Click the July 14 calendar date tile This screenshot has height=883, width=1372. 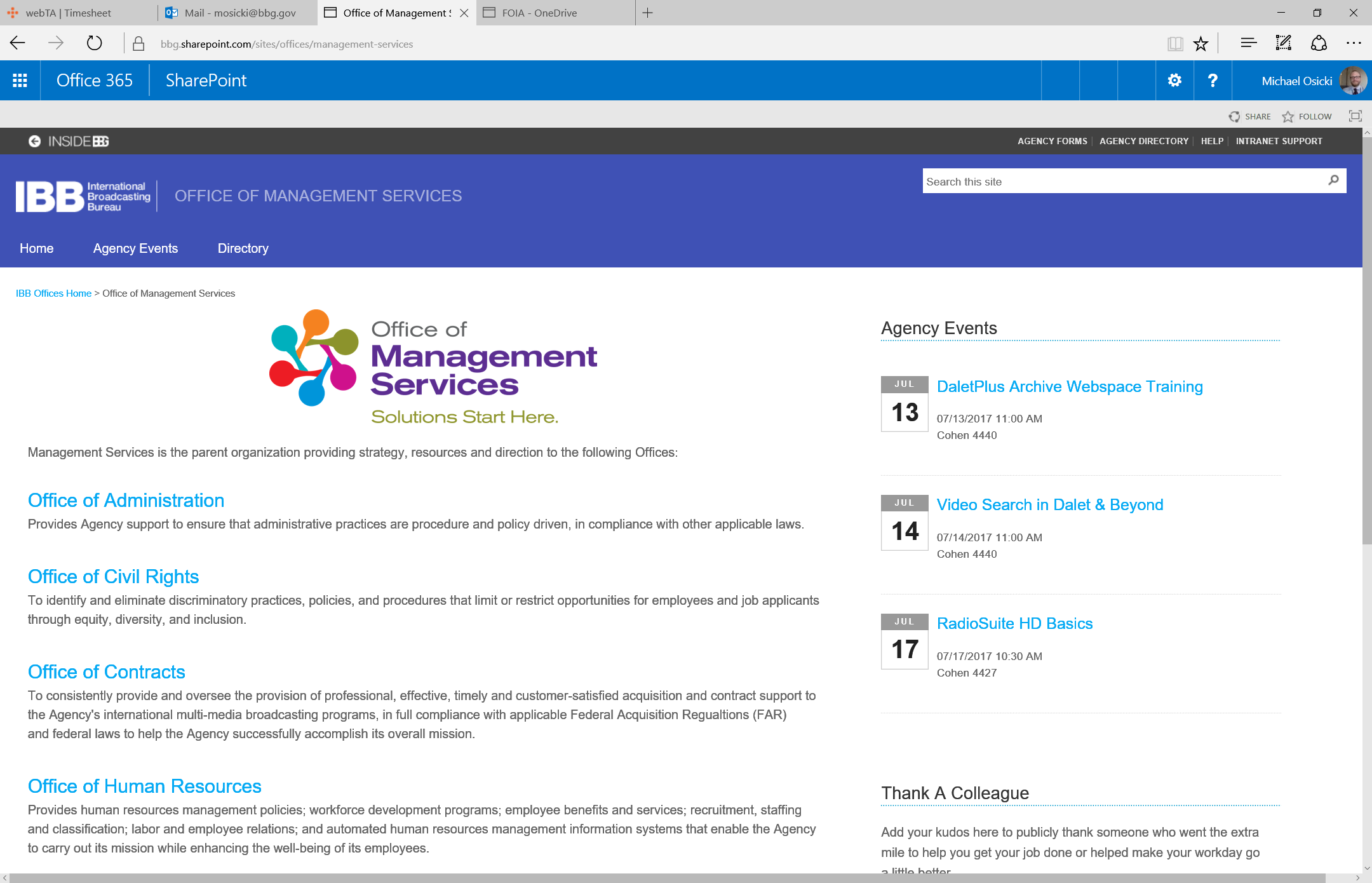pos(905,523)
